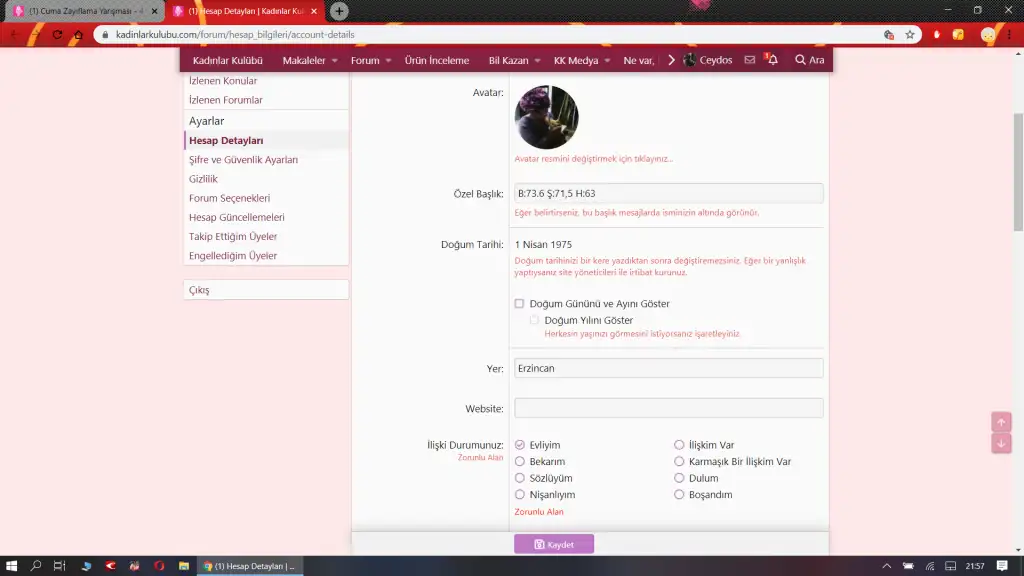Open Windows Start menu

pos(12,566)
